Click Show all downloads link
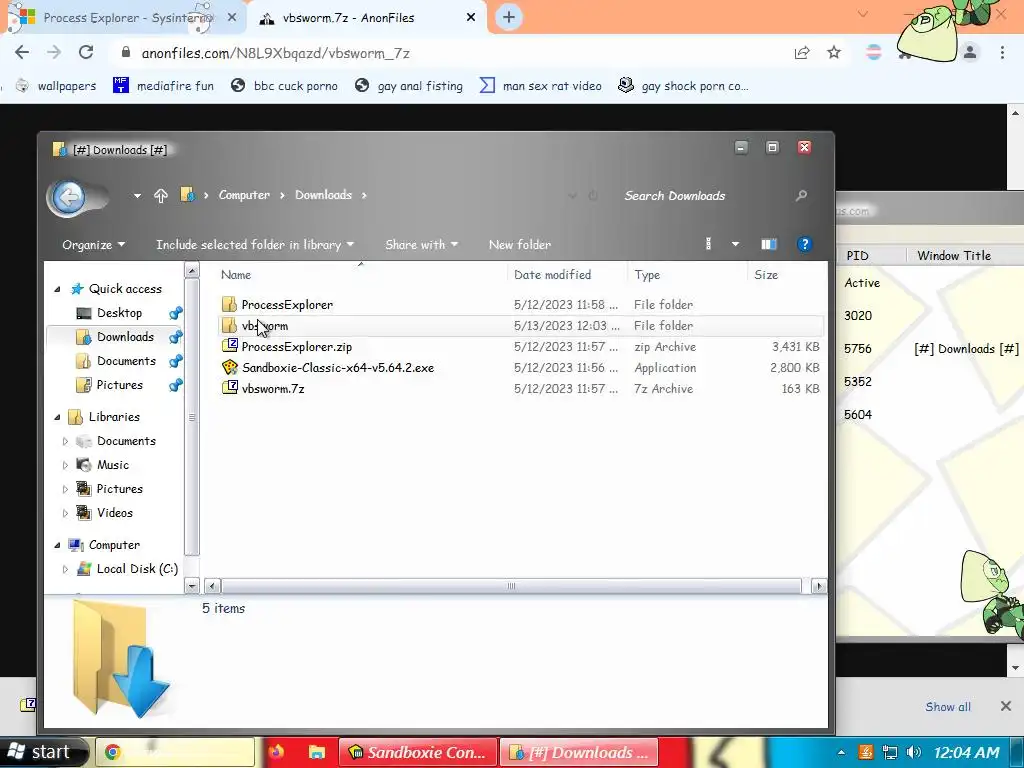 pyautogui.click(x=948, y=707)
